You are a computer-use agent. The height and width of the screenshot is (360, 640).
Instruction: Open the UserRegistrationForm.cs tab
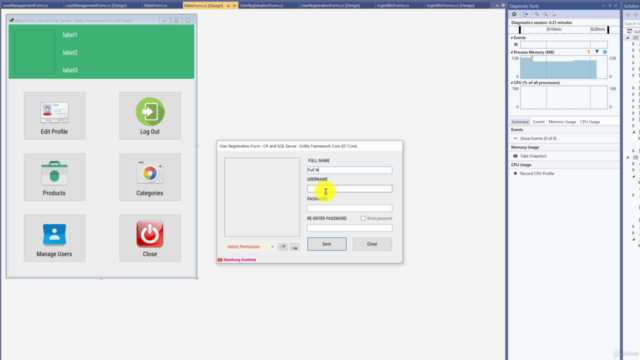click(261, 5)
